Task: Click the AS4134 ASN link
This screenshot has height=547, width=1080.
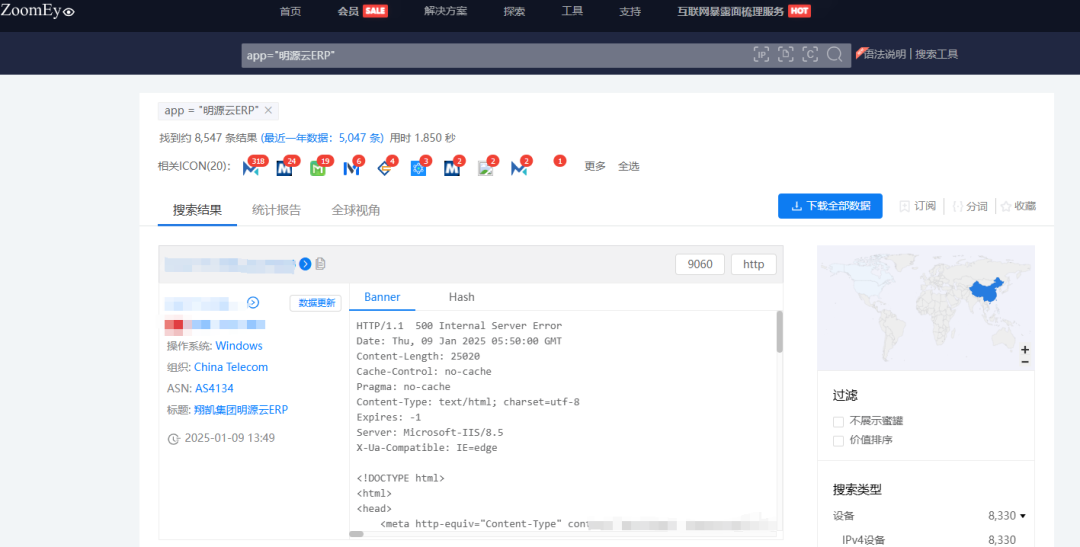Action: 214,389
